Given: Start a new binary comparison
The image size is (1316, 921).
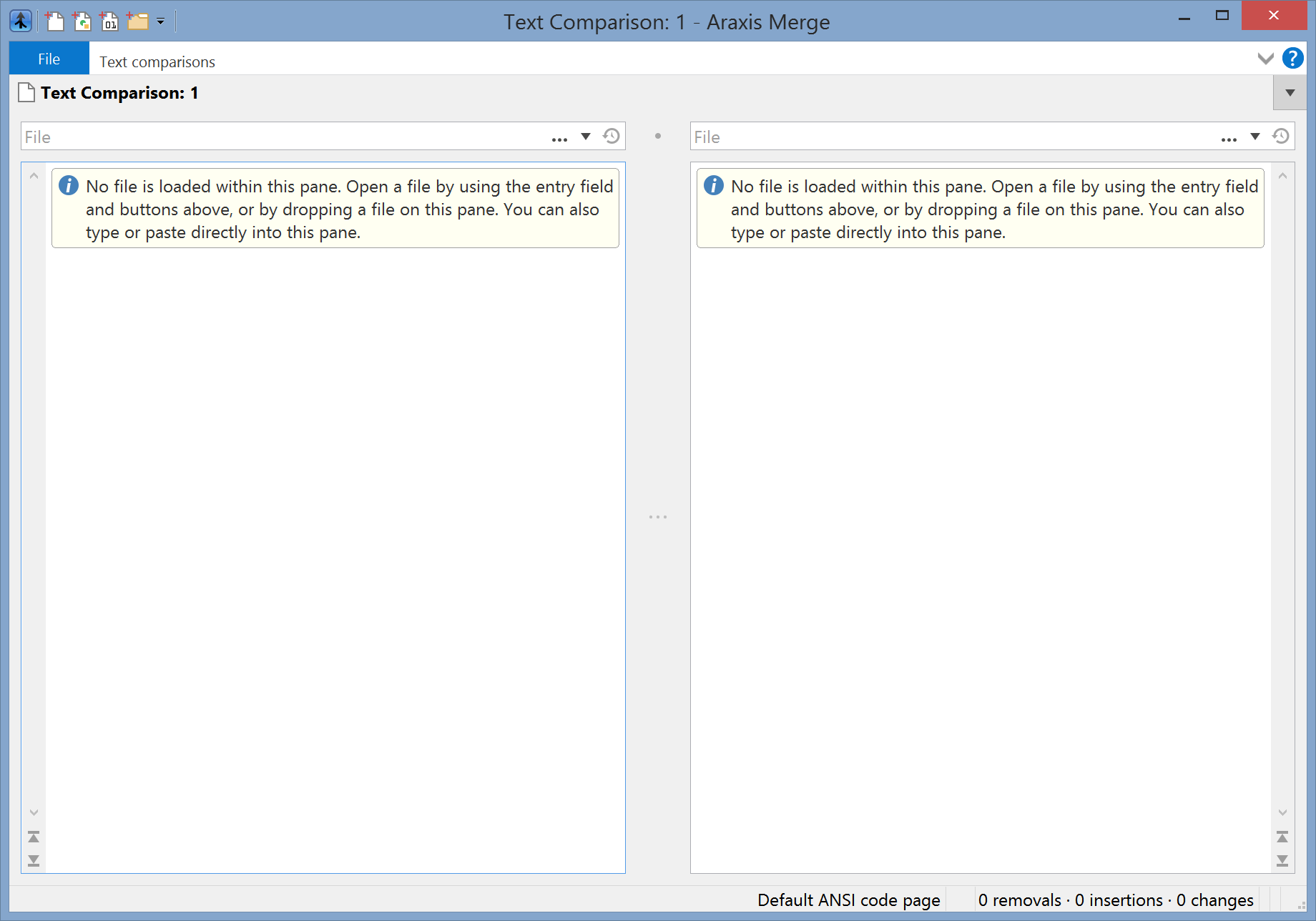Looking at the screenshot, I should point(110,21).
